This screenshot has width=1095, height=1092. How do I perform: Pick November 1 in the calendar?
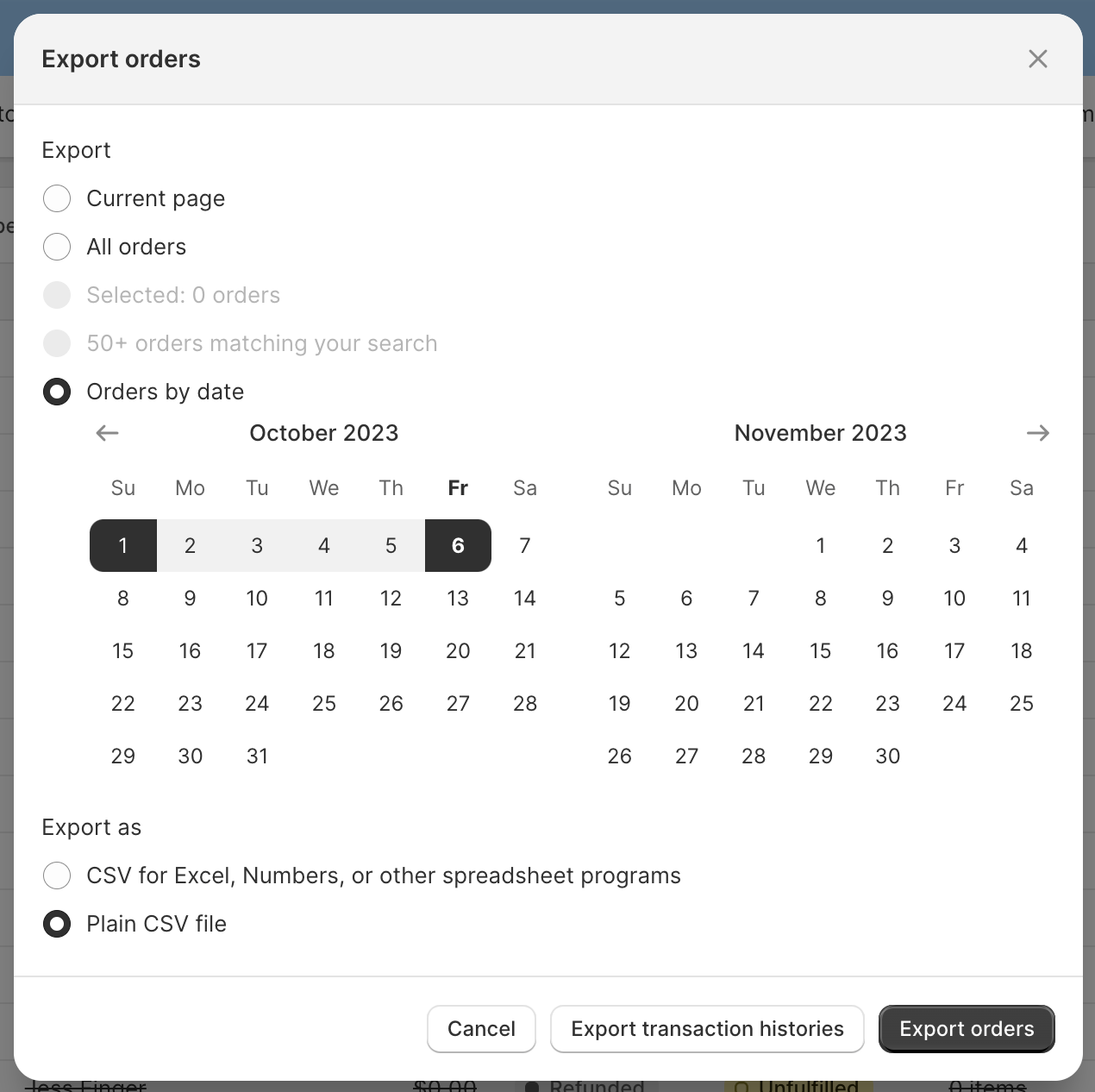[x=820, y=545]
